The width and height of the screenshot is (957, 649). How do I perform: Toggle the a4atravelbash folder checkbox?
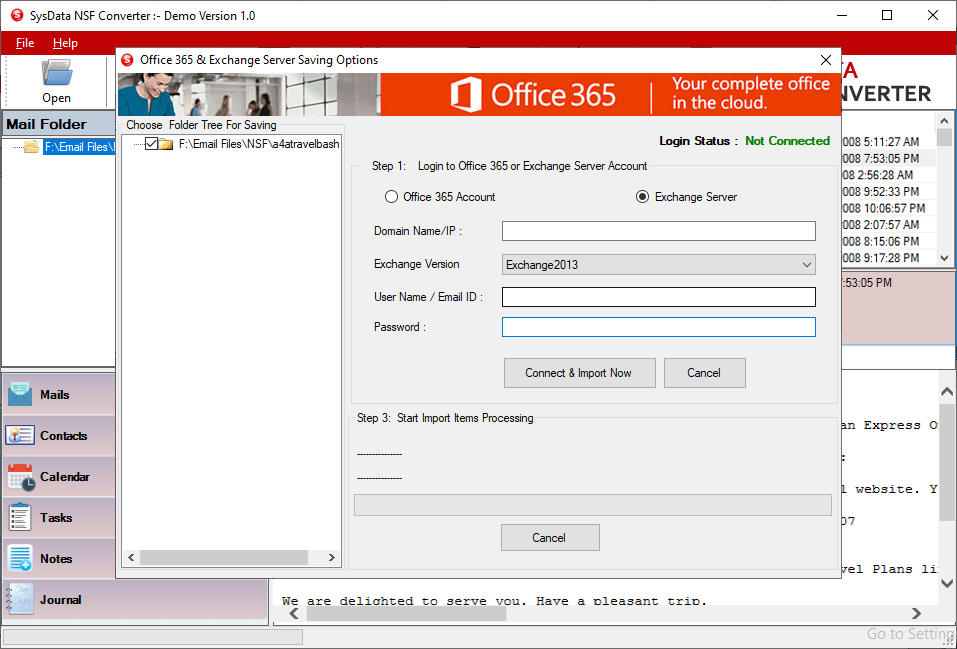point(151,144)
